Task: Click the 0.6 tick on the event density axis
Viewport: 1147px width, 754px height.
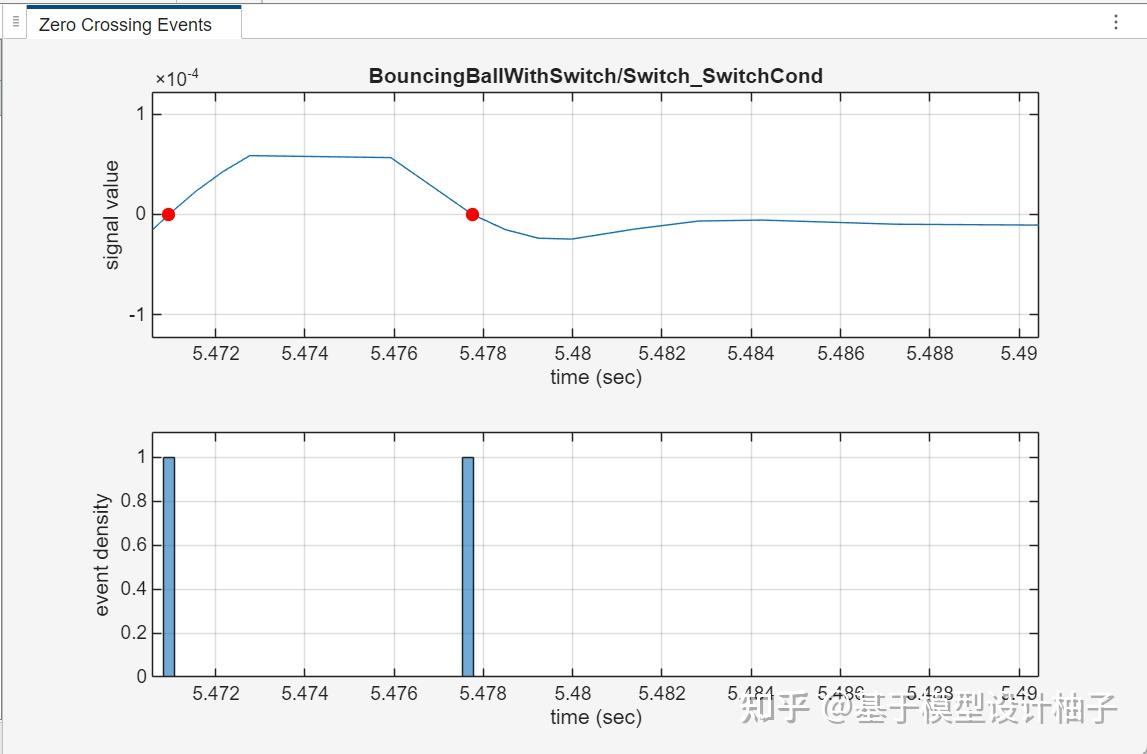Action: coord(133,546)
